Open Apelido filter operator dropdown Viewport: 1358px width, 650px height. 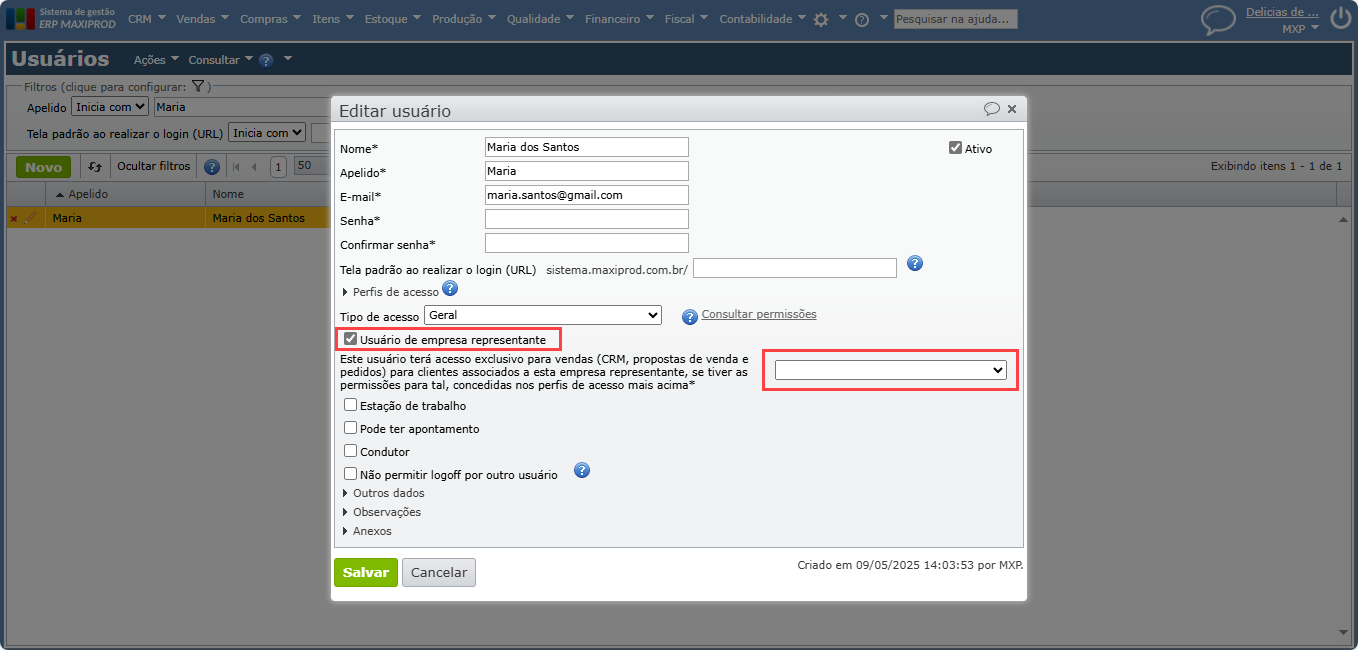(x=110, y=106)
